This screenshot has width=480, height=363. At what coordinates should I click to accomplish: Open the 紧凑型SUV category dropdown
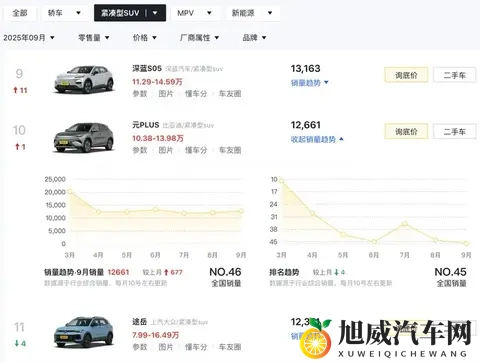[x=130, y=13]
